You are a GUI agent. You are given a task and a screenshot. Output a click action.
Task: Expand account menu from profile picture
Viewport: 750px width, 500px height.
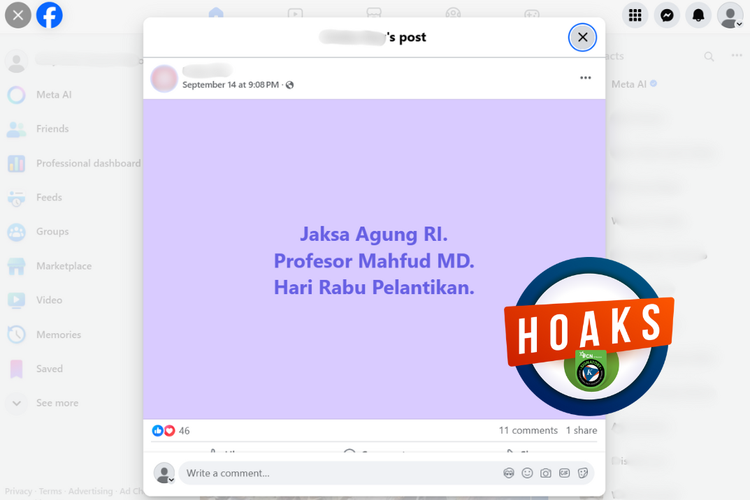point(730,16)
